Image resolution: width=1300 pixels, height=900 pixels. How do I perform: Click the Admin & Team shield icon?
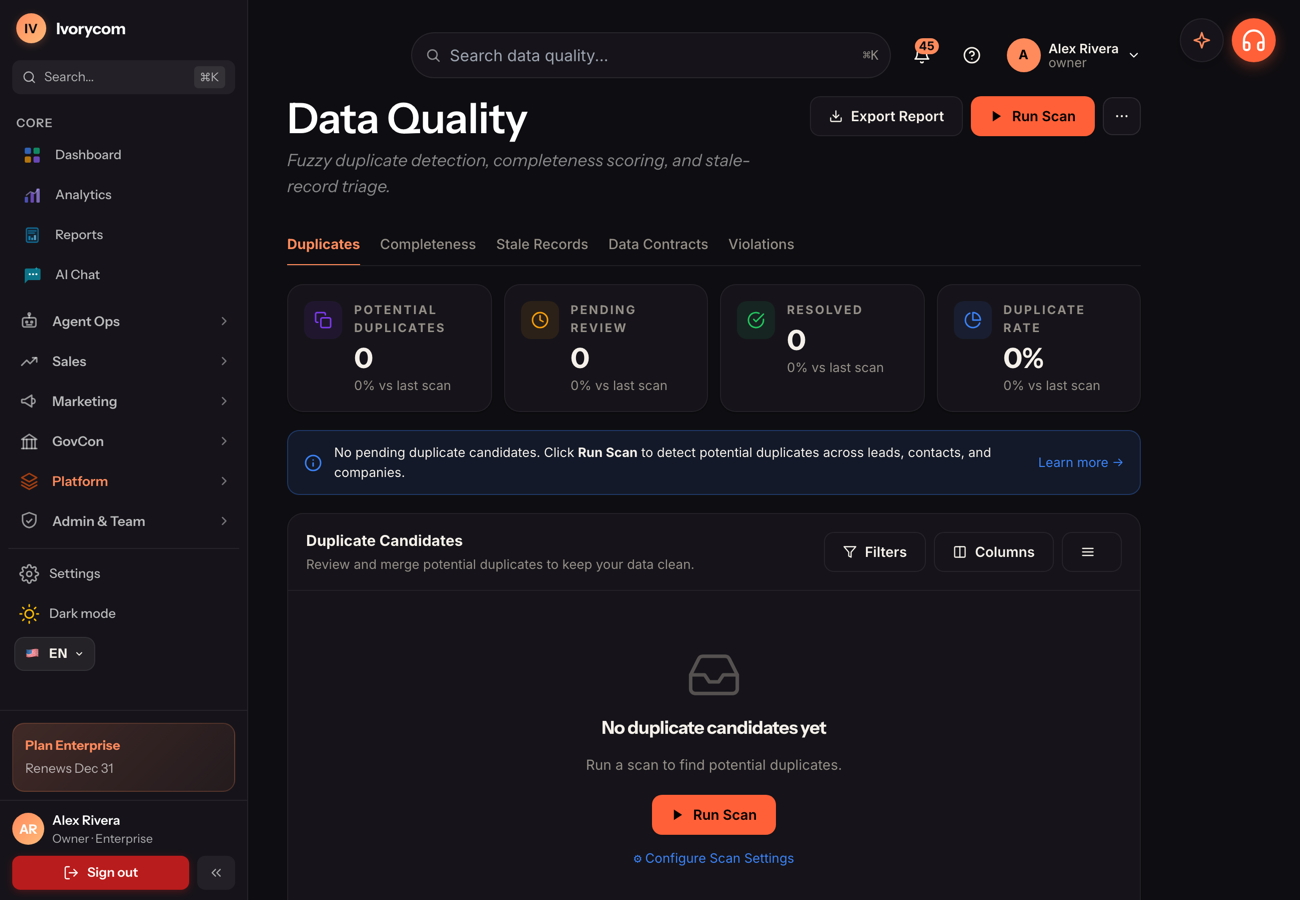coord(29,521)
